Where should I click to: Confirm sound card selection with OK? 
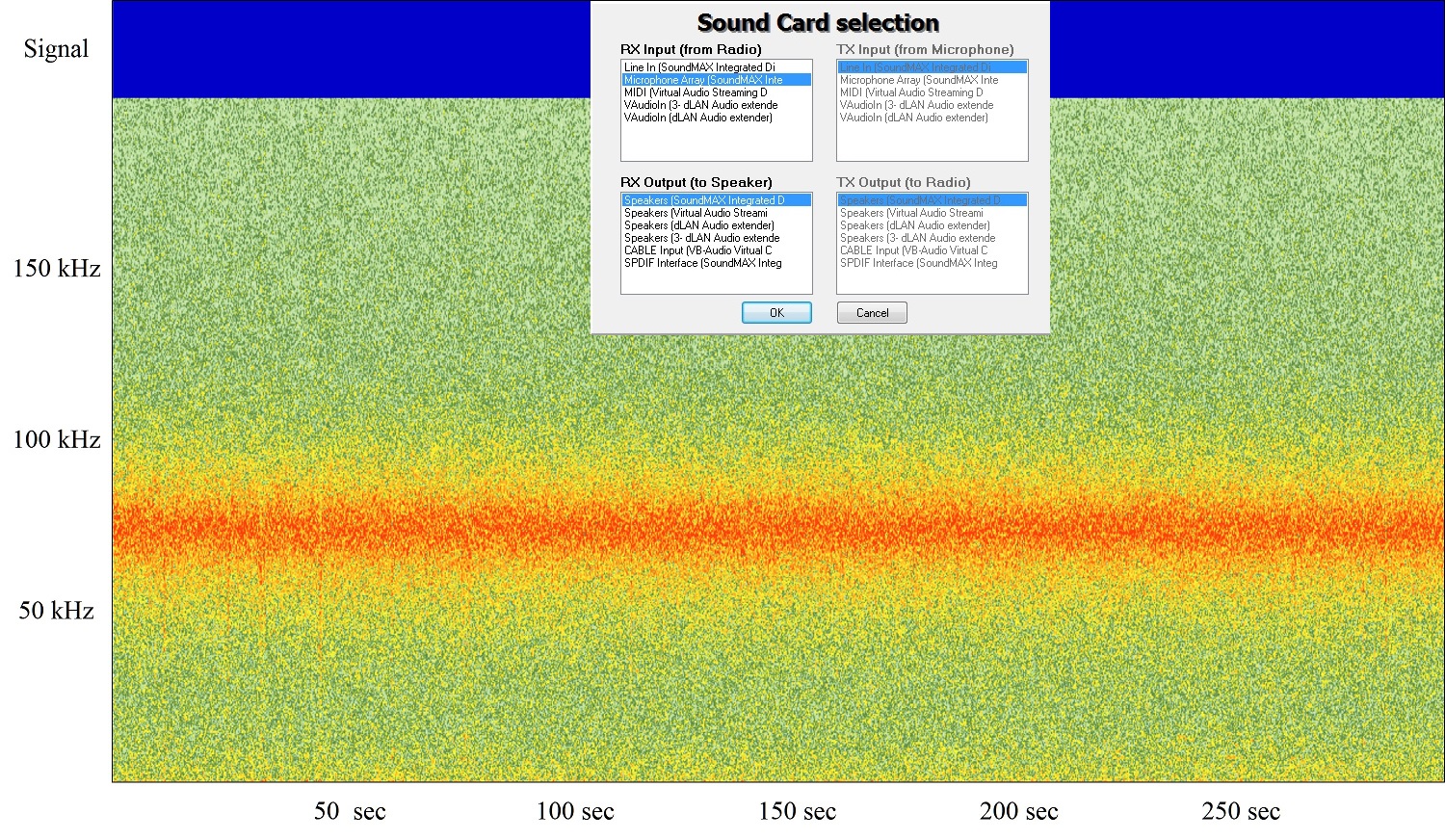point(776,313)
